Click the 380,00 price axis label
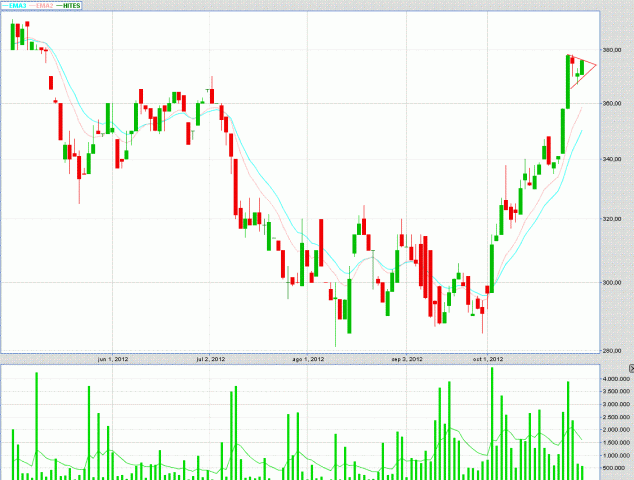634x480 pixels. 612,50
